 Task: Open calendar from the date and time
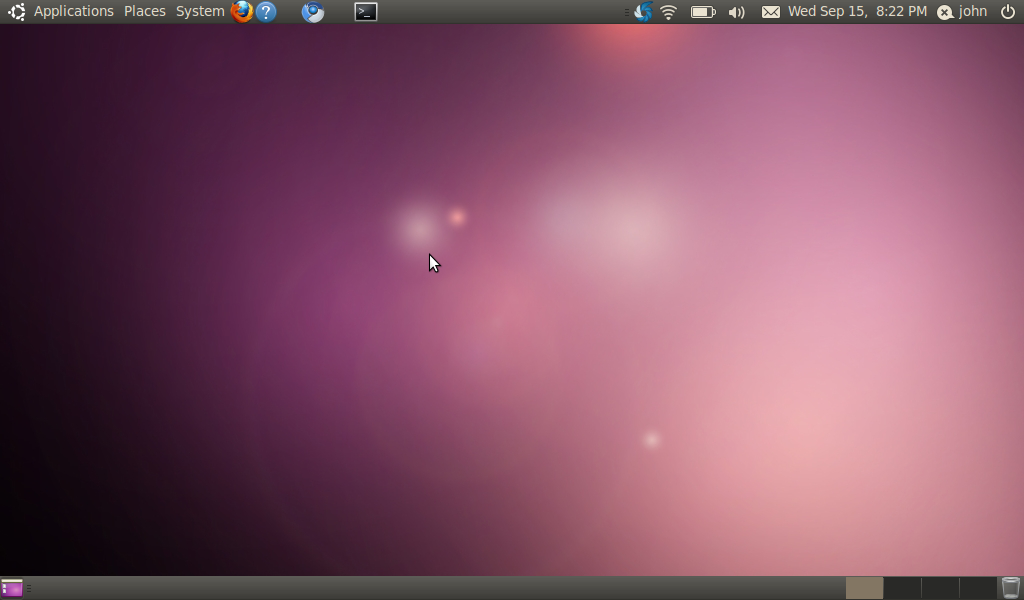point(857,12)
